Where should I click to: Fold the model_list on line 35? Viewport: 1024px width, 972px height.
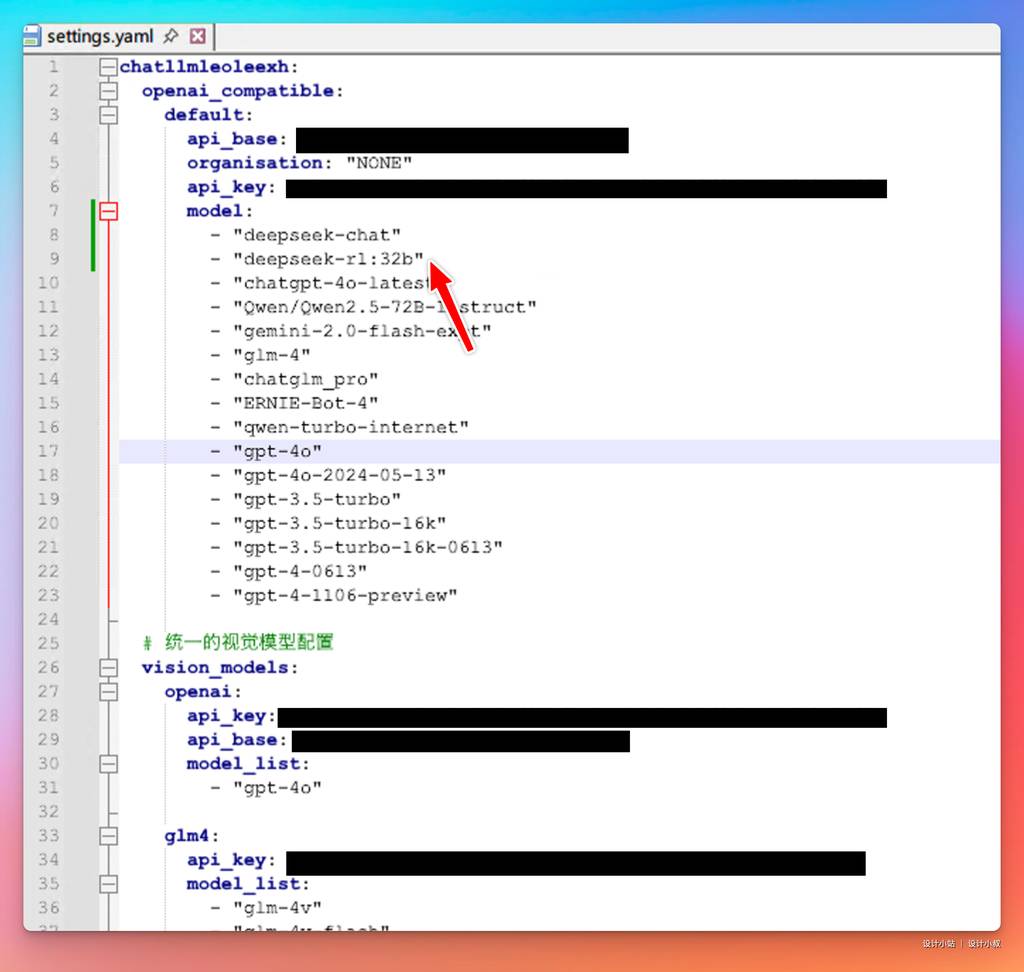[108, 884]
